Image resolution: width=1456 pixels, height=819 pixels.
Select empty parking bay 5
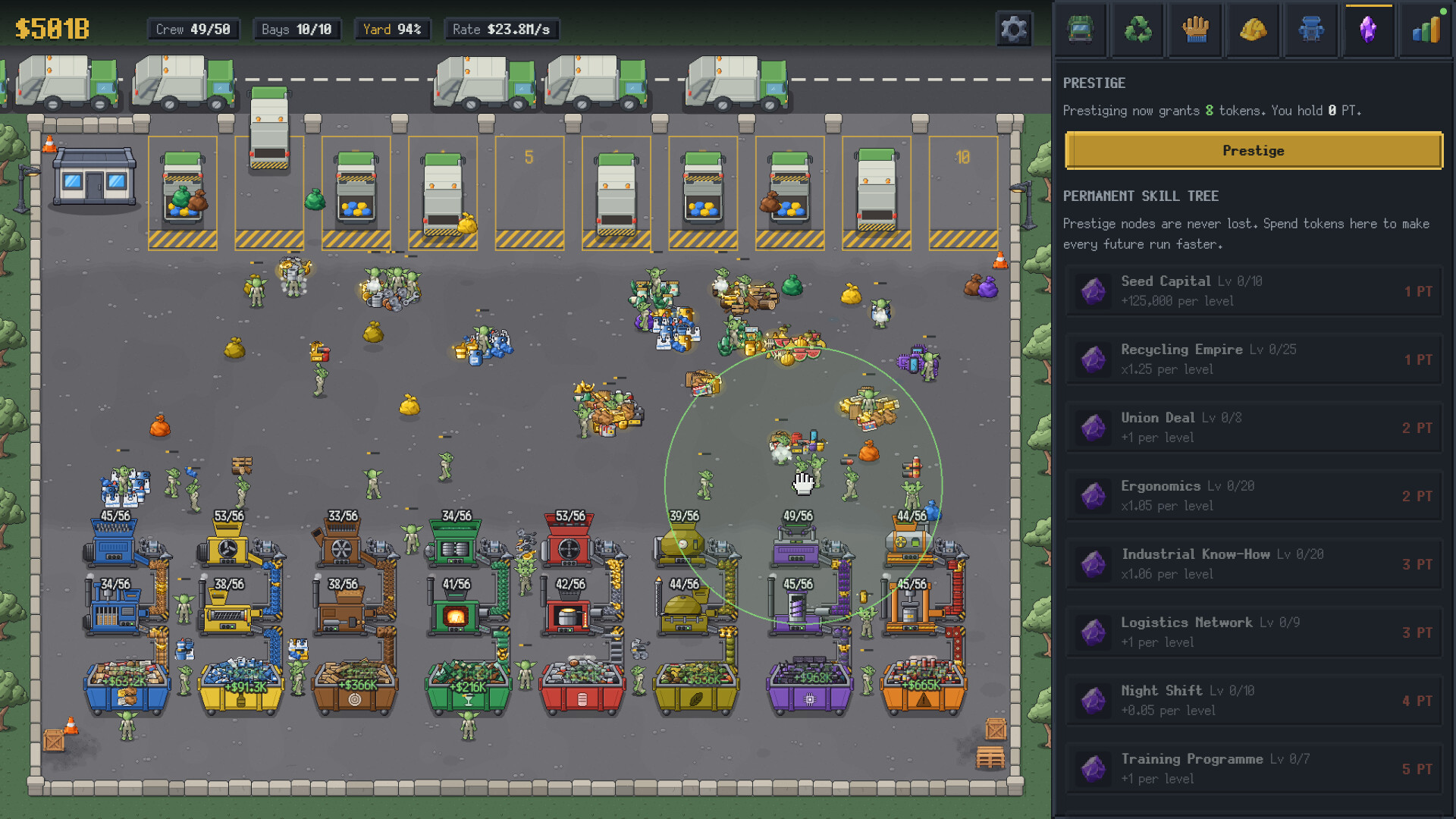pos(529,193)
